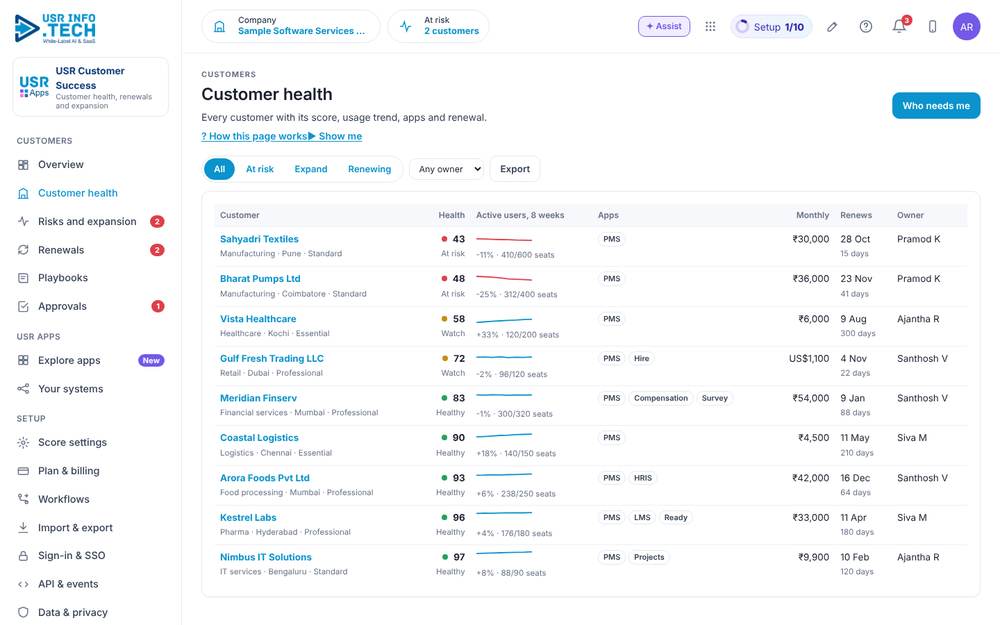Select the At risk filter tab
Screen dimensions: 1000x625
(260, 169)
